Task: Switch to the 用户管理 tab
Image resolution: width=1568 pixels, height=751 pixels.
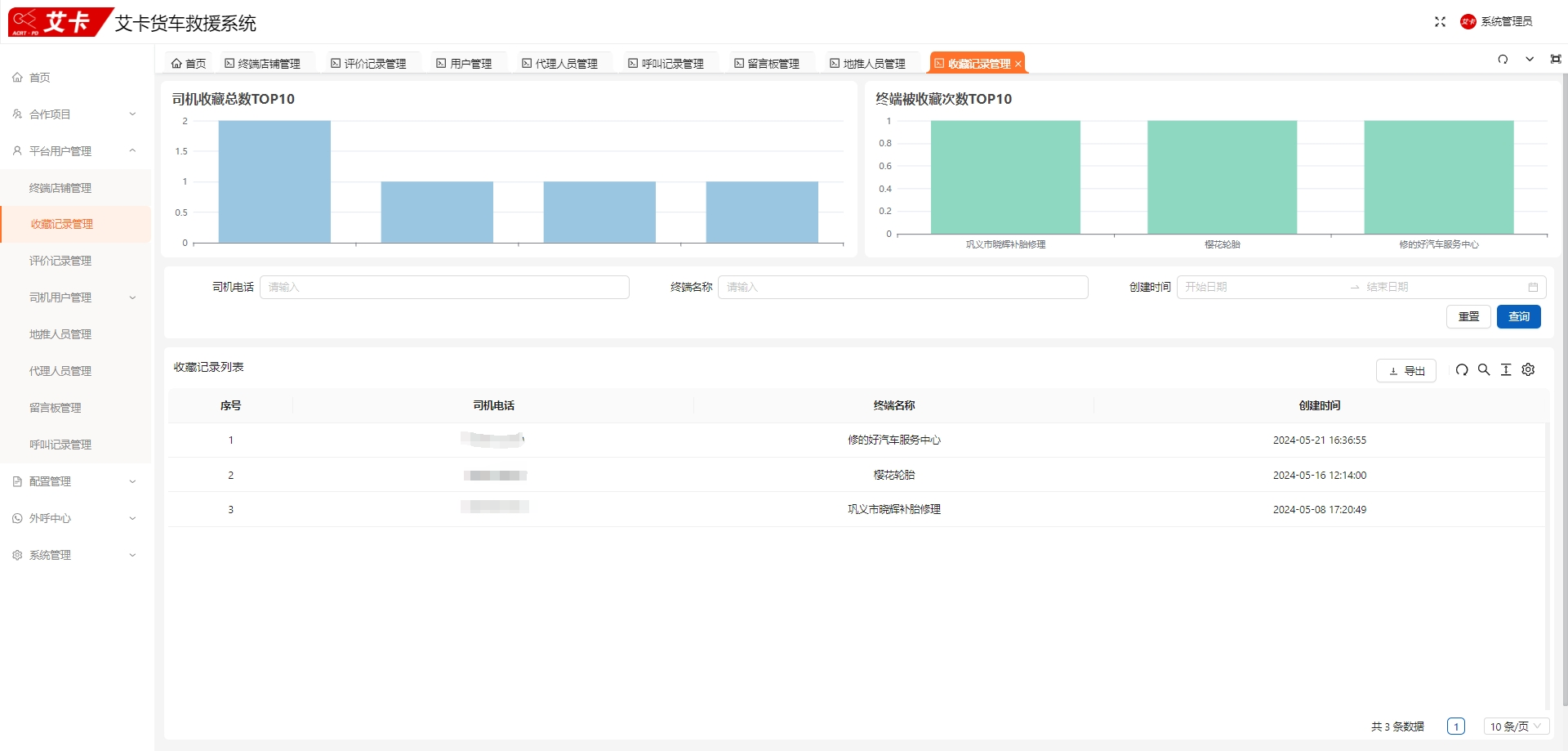Action: coord(464,64)
